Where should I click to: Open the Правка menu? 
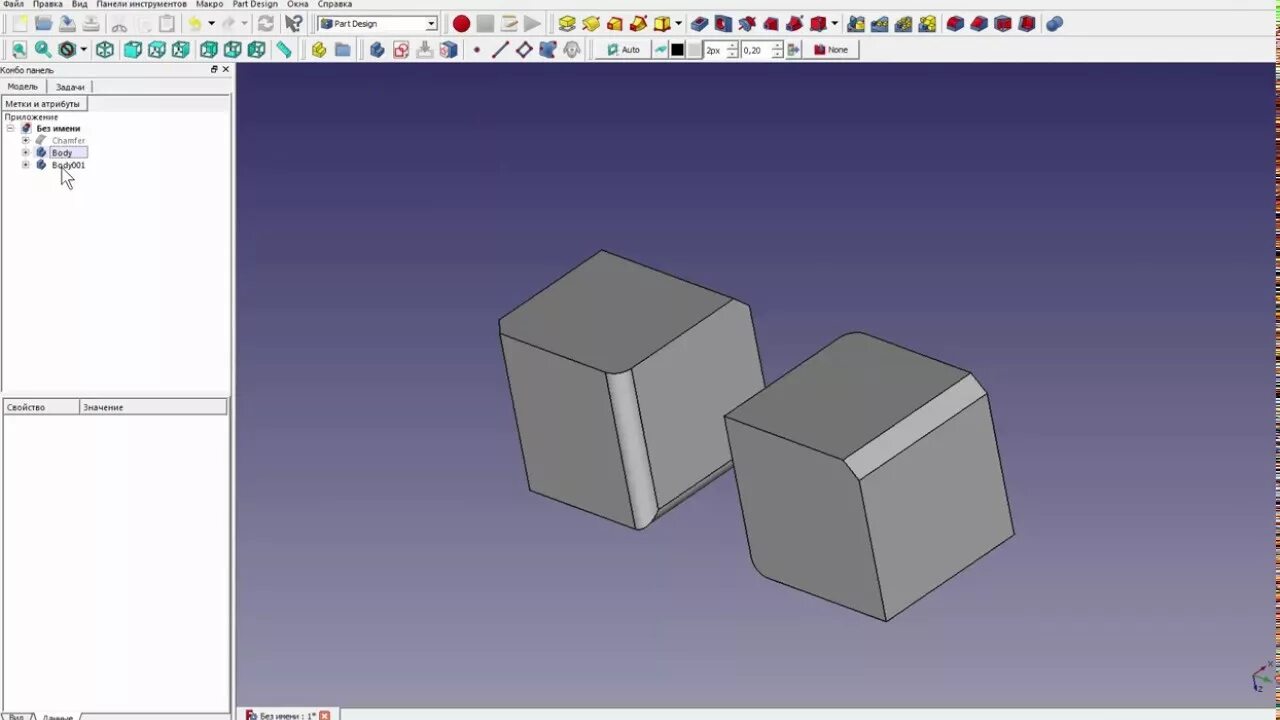click(47, 4)
